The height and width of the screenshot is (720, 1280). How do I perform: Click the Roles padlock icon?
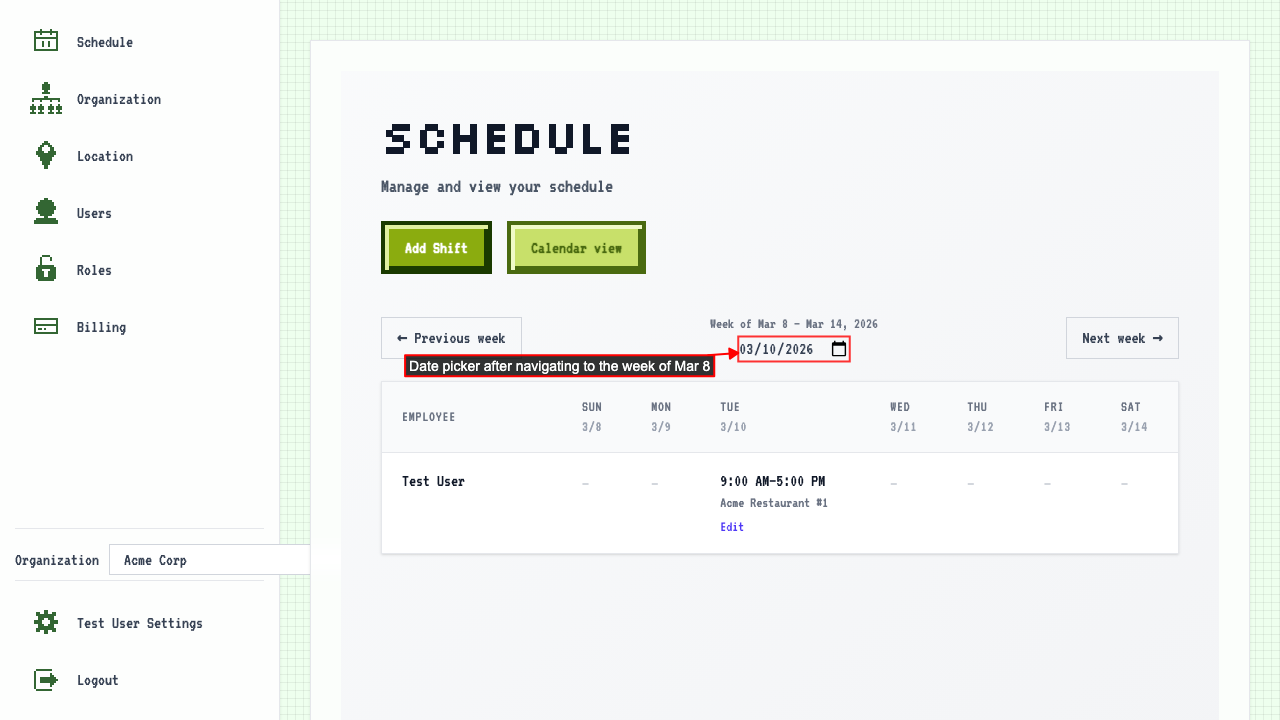(46, 269)
